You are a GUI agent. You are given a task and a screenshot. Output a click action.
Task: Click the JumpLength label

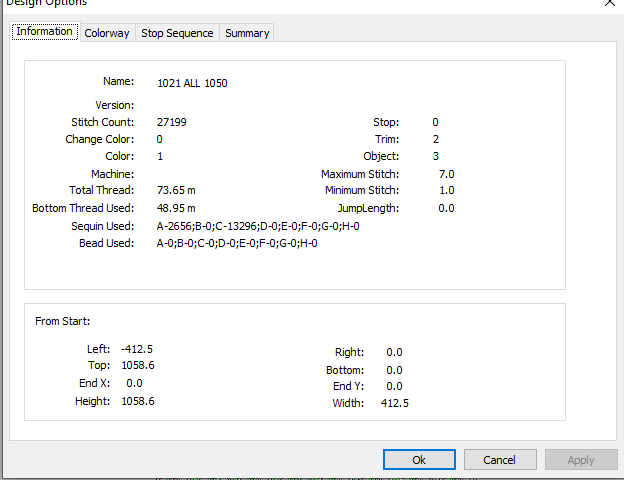[x=368, y=208]
